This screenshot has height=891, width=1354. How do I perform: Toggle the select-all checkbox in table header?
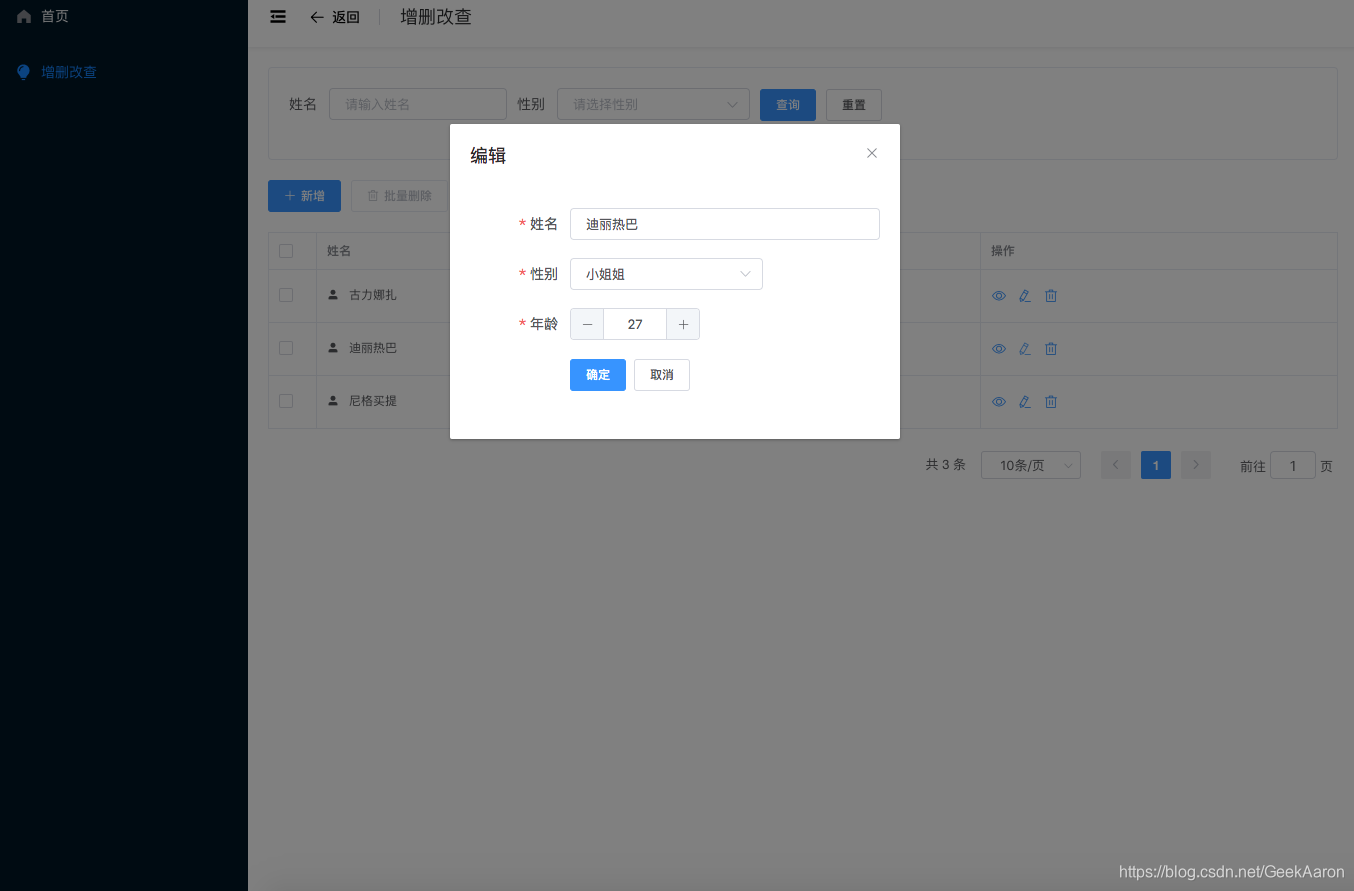click(286, 251)
